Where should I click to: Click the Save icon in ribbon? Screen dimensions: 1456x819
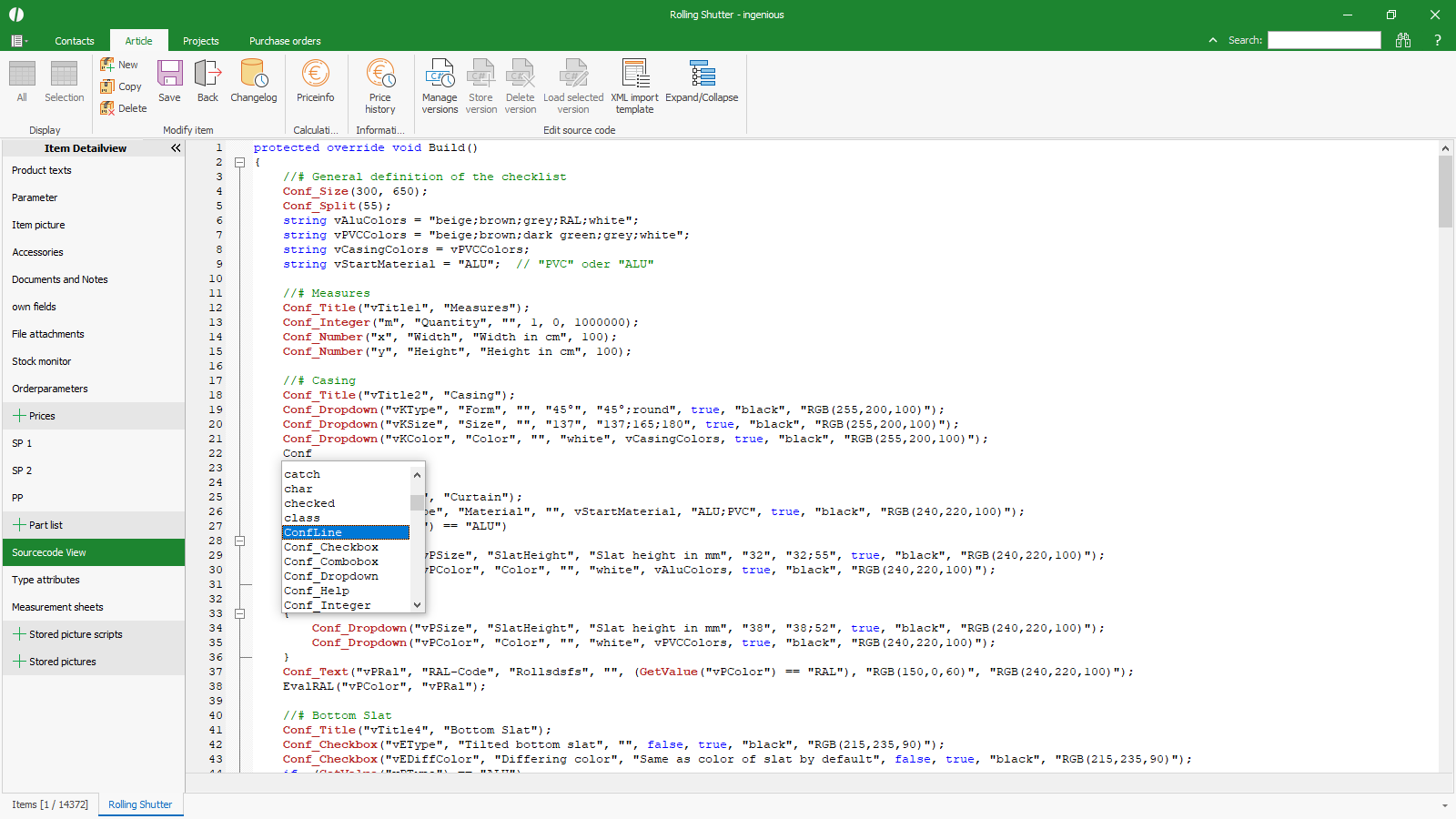click(169, 81)
